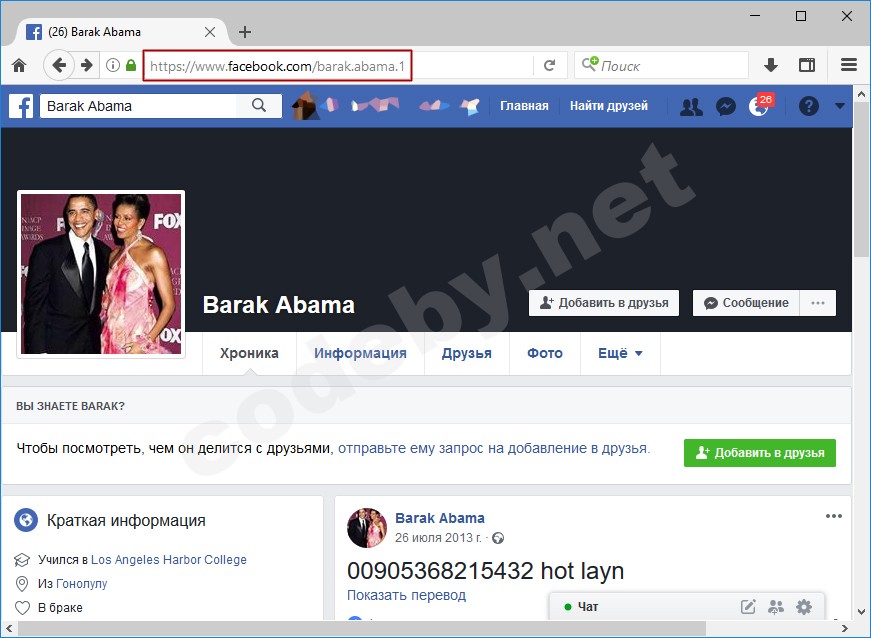
Task: Expand the Ещё dropdown tab
Action: click(x=620, y=353)
